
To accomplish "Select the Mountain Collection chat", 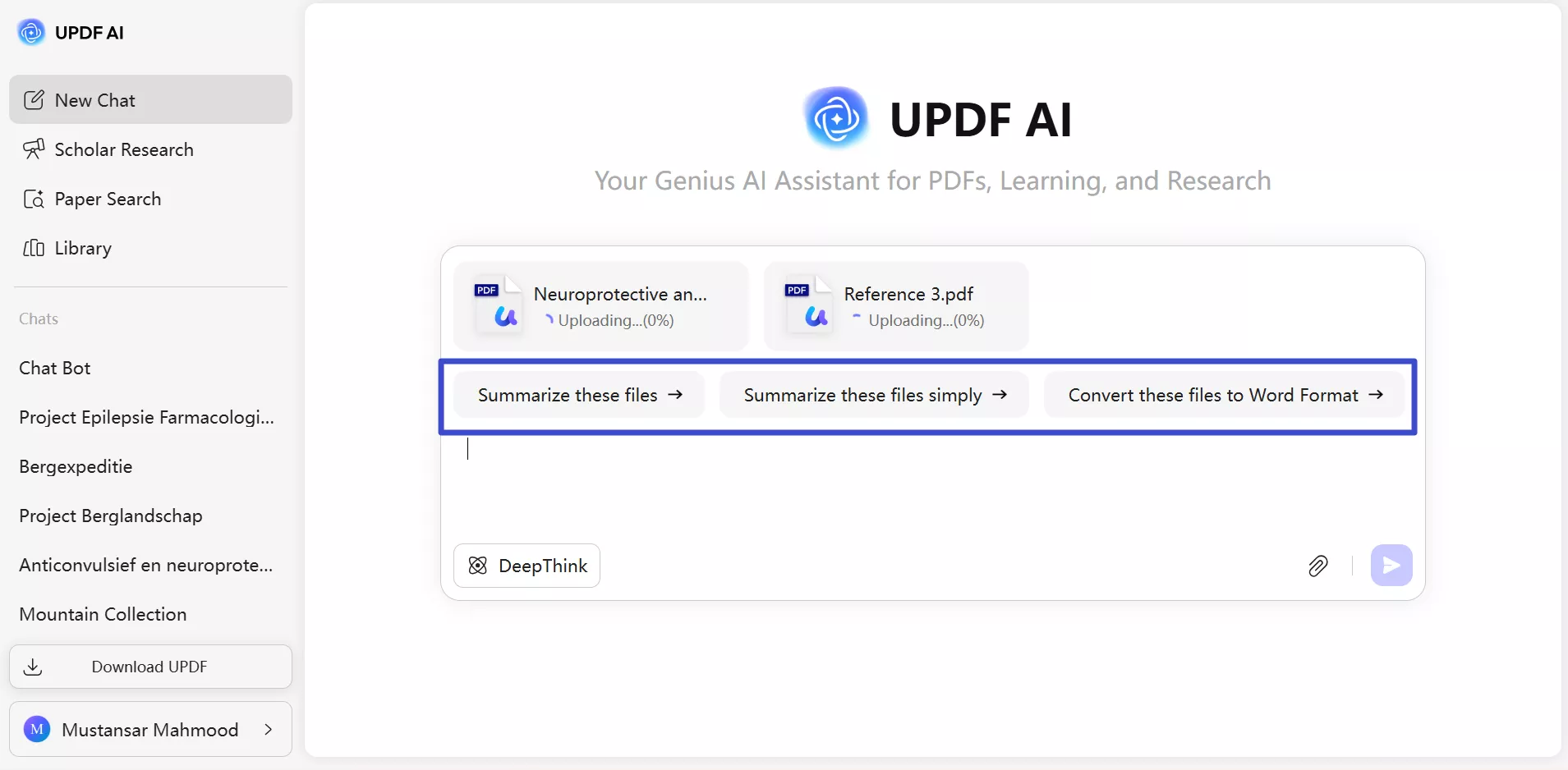I will [102, 614].
